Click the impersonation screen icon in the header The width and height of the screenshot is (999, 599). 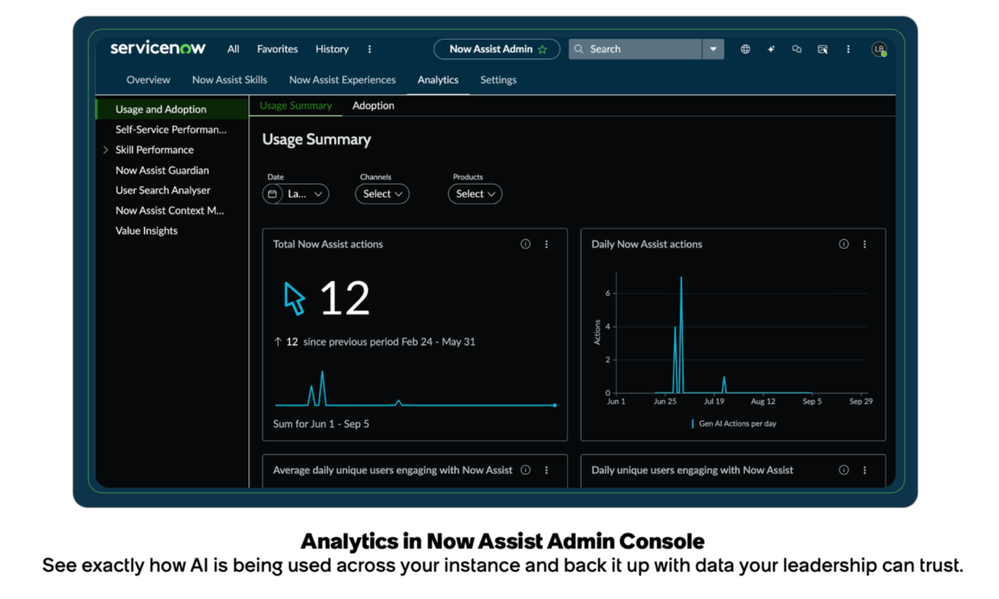pyautogui.click(x=822, y=49)
